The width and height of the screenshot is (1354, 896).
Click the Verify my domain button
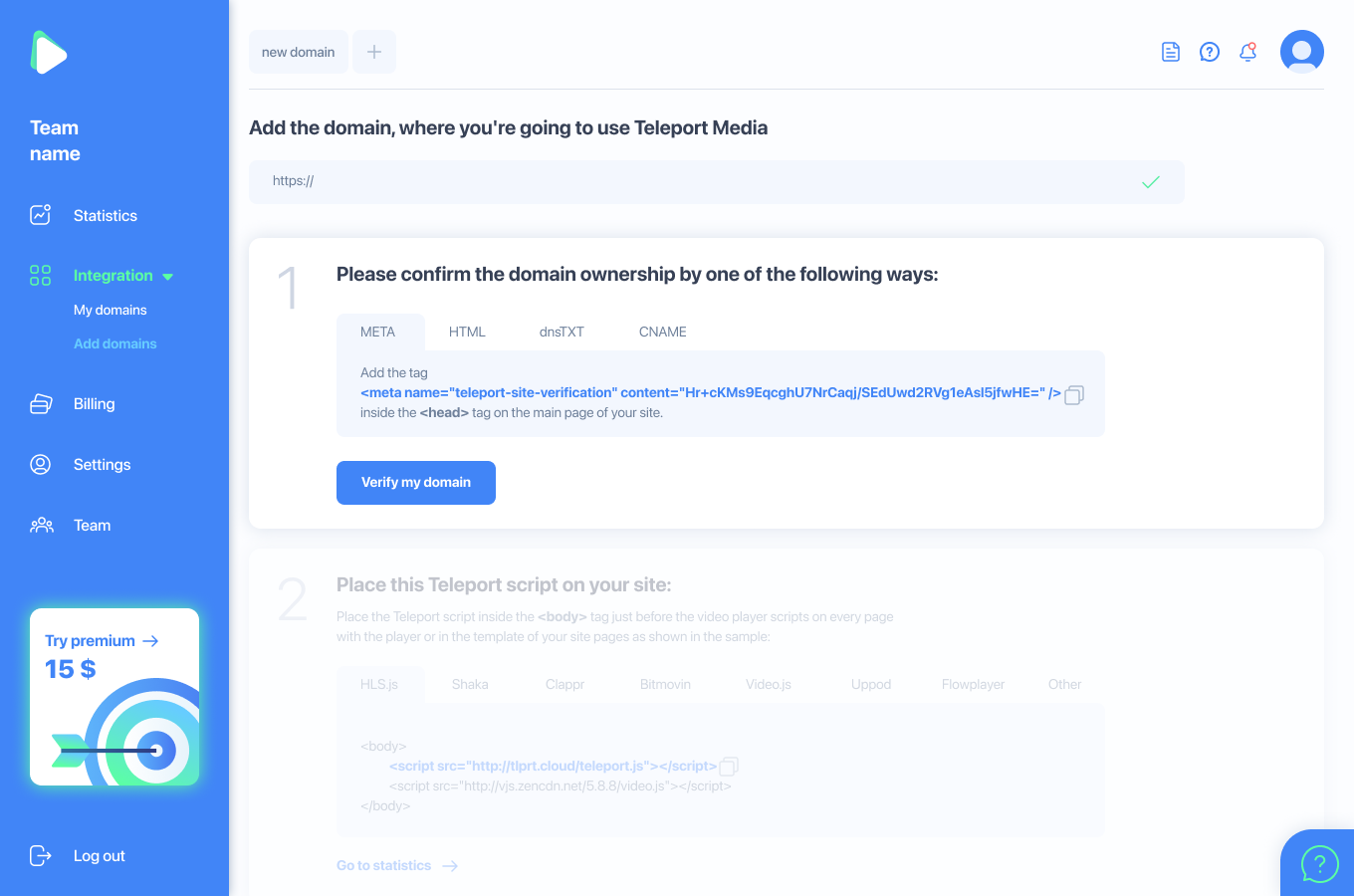(x=416, y=483)
